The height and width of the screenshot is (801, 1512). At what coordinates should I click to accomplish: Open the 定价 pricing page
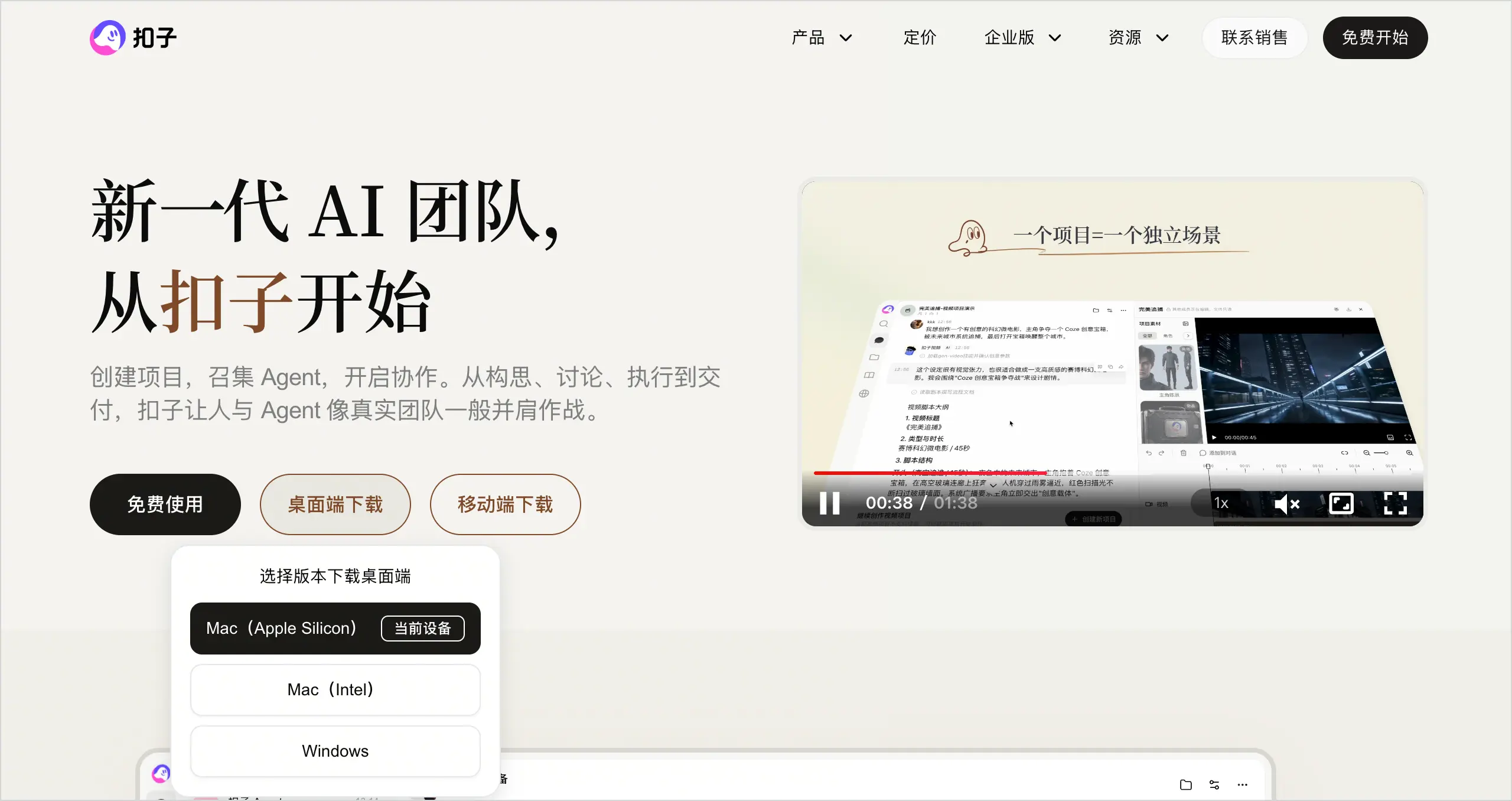coord(920,38)
